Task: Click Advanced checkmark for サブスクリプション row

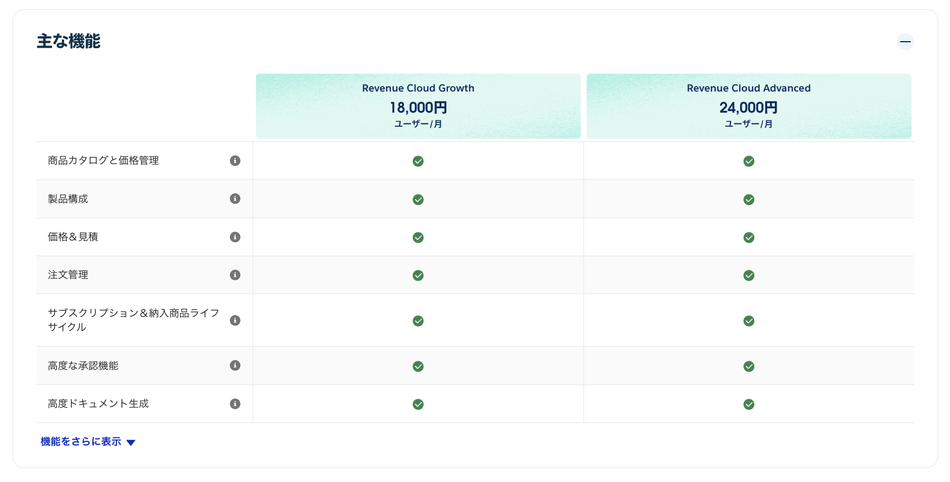Action: (749, 321)
